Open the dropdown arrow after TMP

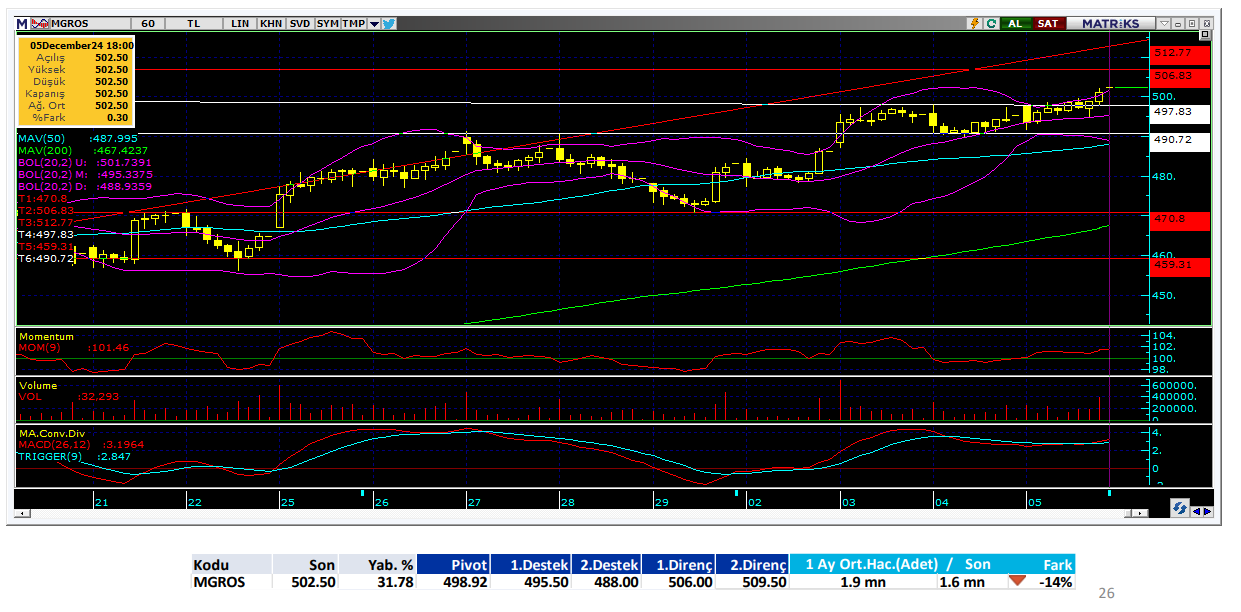point(374,23)
